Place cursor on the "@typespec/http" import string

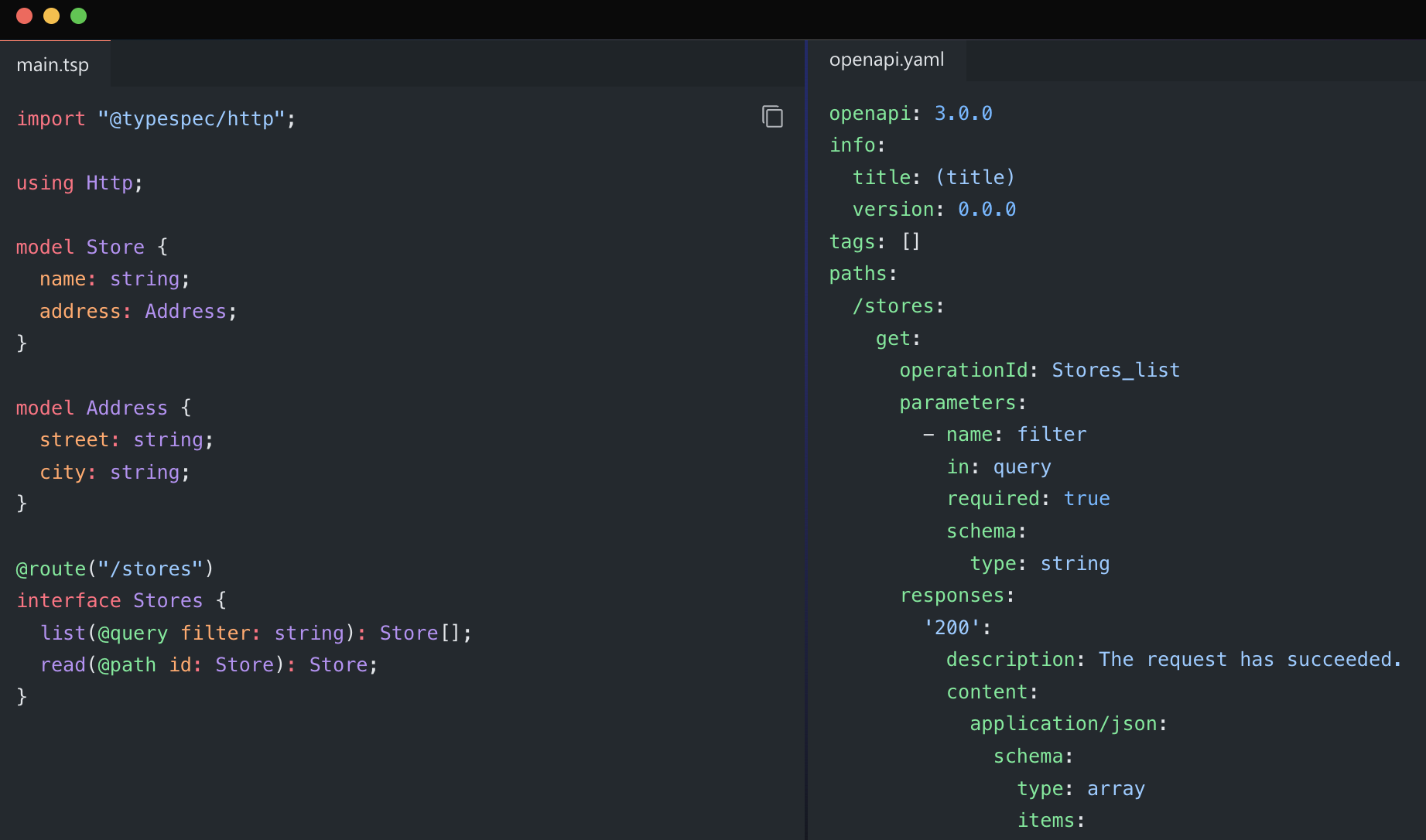point(191,119)
